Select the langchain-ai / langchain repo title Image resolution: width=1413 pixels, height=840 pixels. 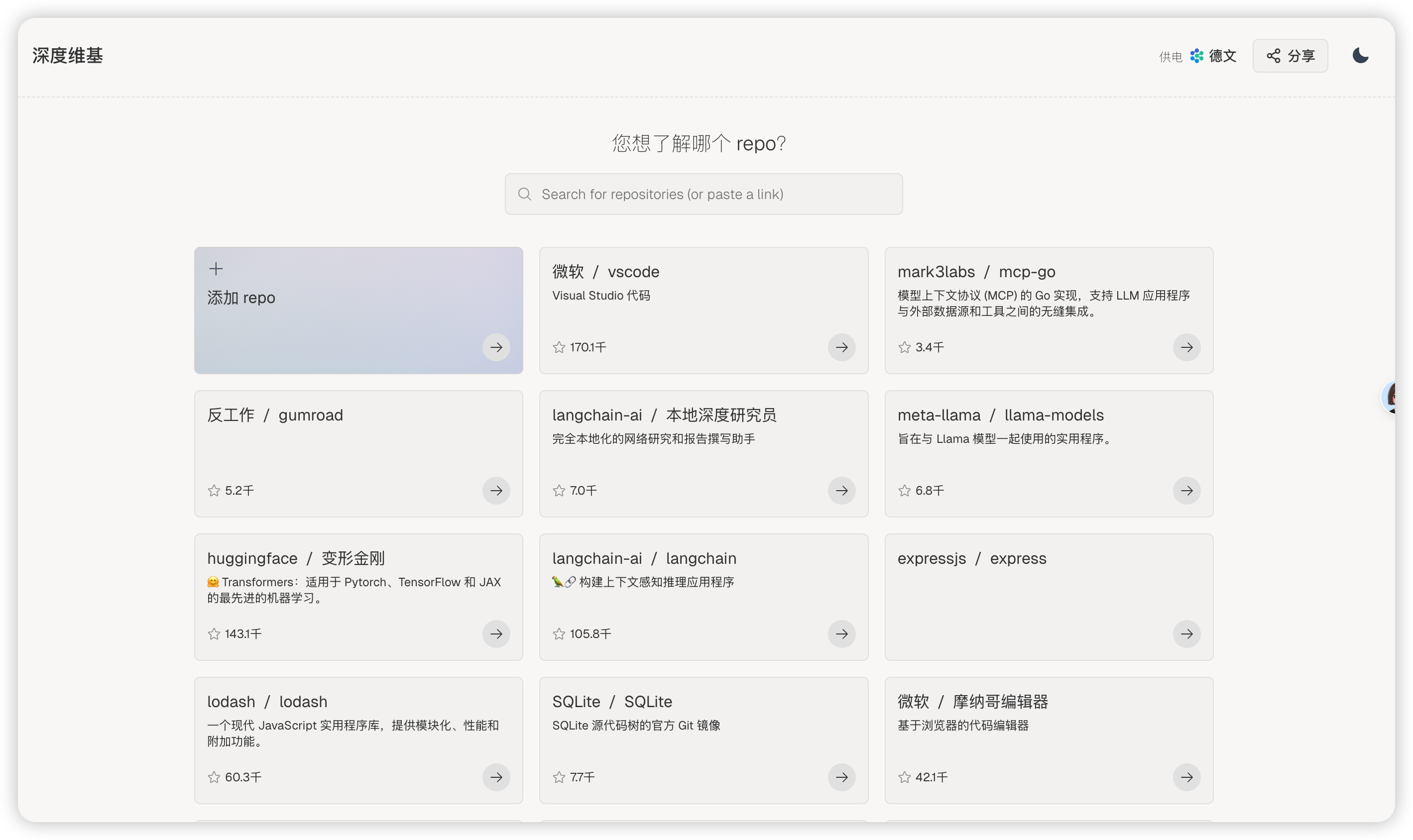(x=644, y=558)
